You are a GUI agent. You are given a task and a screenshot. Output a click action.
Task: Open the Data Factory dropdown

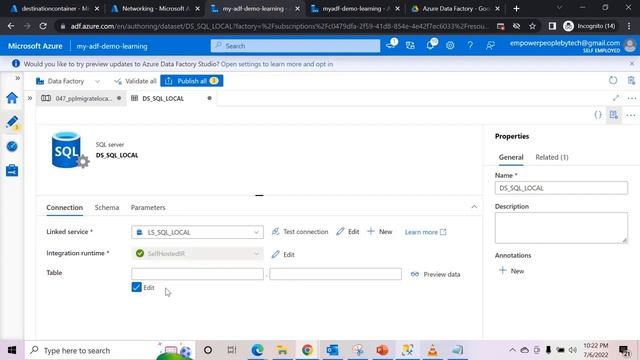[68, 81]
